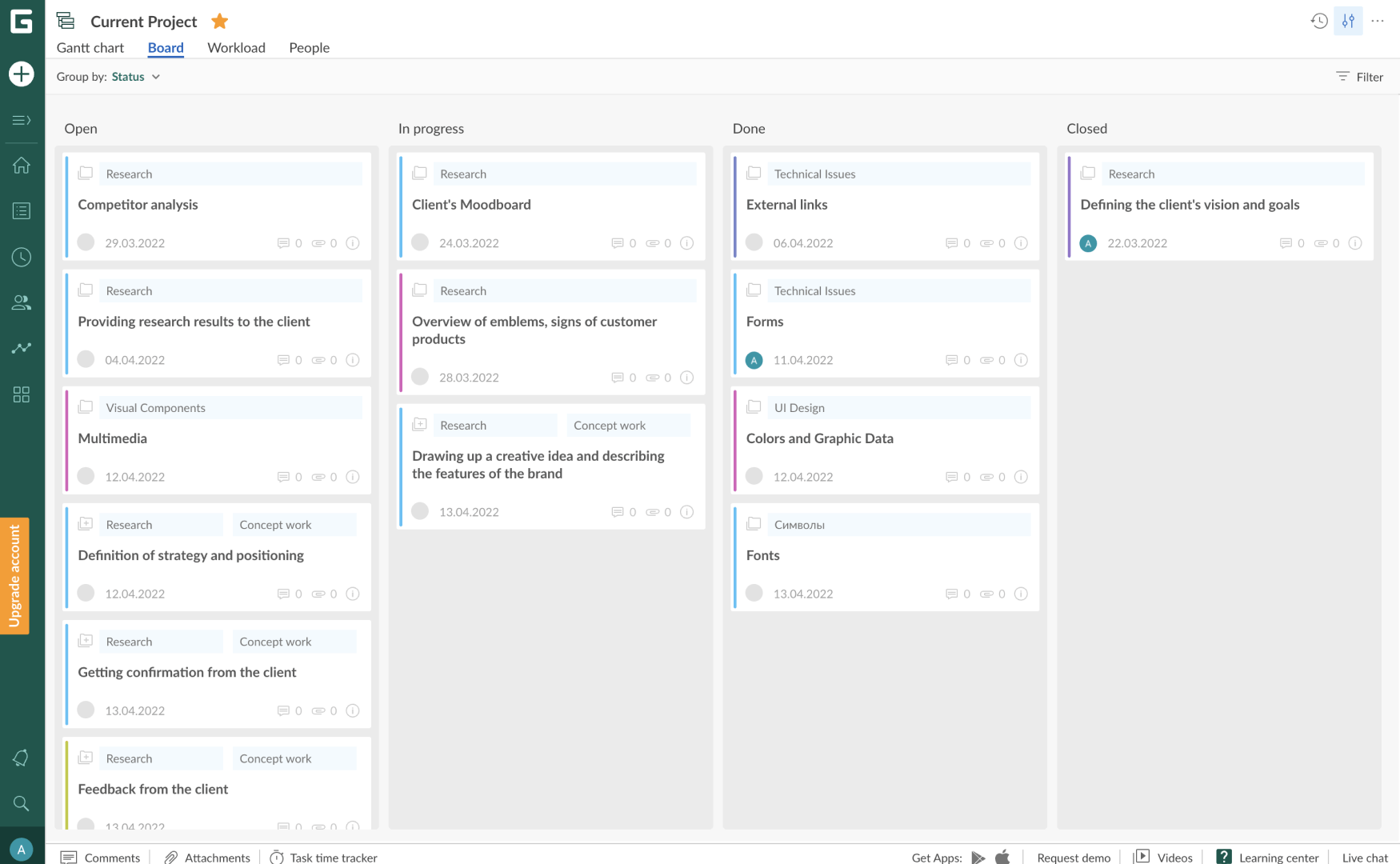Open comments icon on Client's Moodboard card
The image size is (1400, 864).
pos(618,243)
